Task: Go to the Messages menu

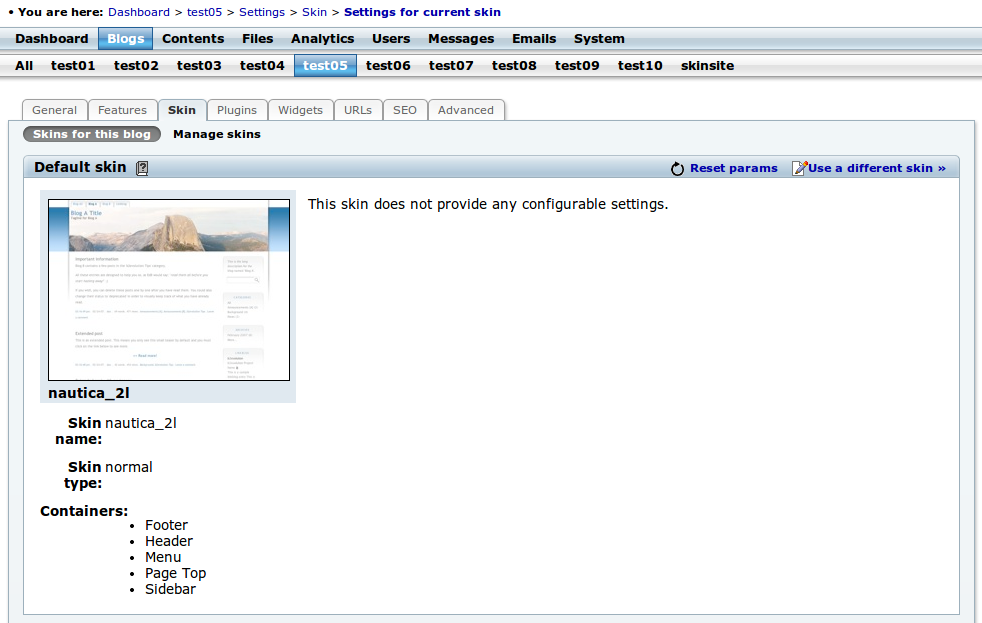Action: point(461,39)
